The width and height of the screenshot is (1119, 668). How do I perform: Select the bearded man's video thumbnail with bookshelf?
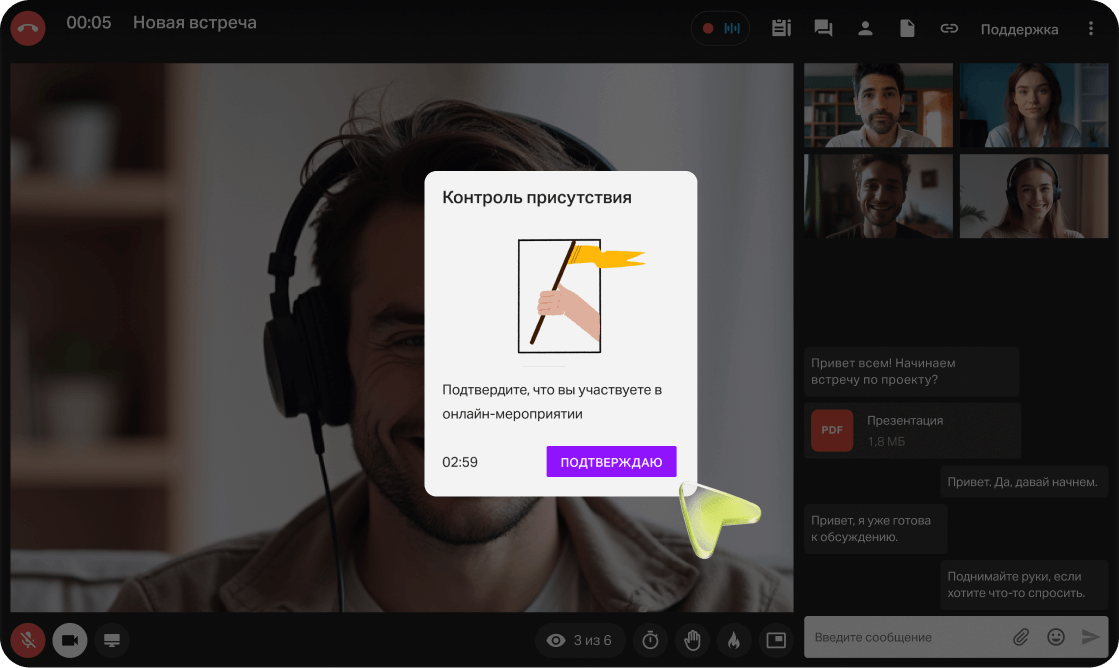879,105
